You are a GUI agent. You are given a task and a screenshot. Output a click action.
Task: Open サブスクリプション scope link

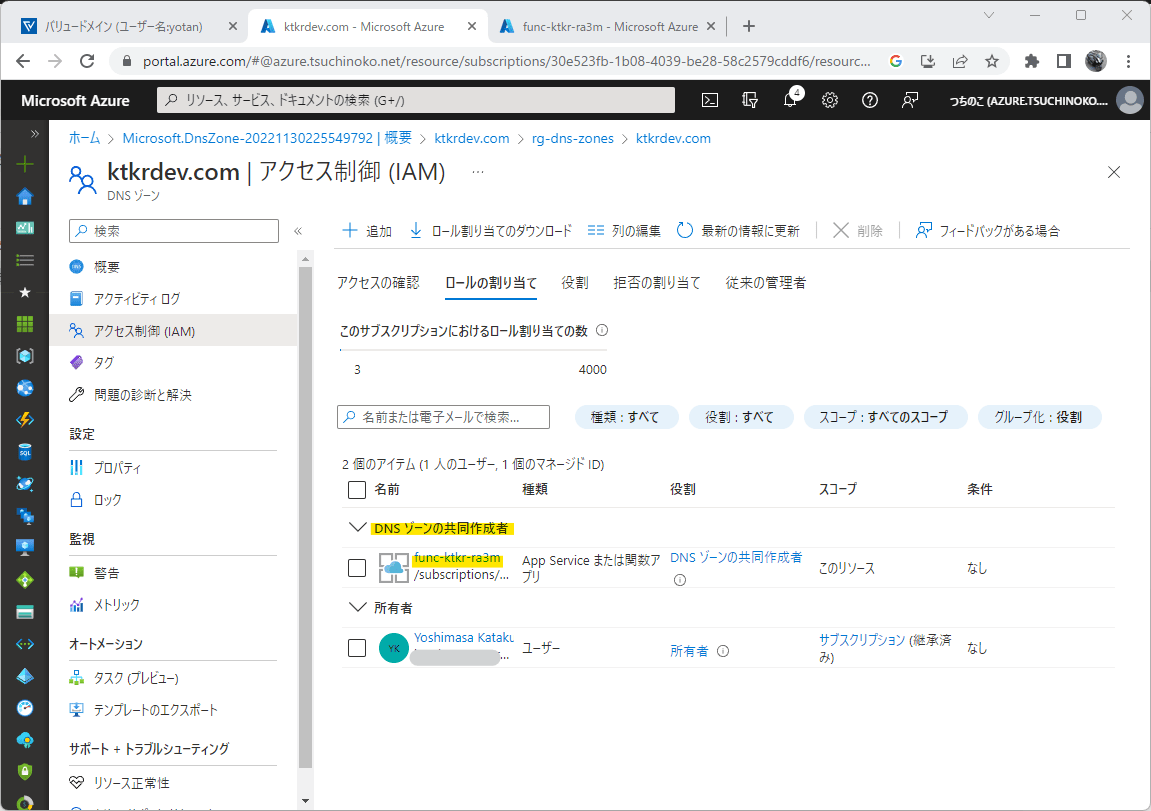click(x=862, y=640)
